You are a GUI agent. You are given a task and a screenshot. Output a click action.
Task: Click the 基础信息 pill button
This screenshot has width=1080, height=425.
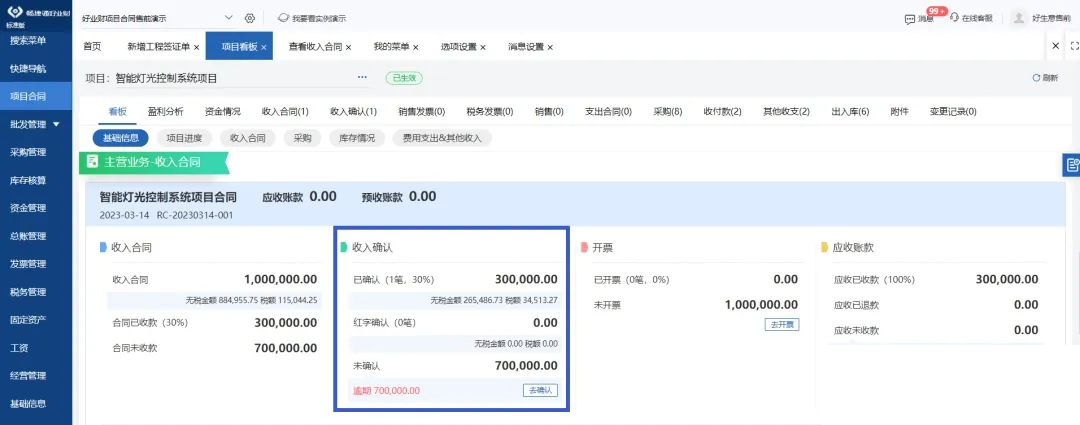point(121,138)
